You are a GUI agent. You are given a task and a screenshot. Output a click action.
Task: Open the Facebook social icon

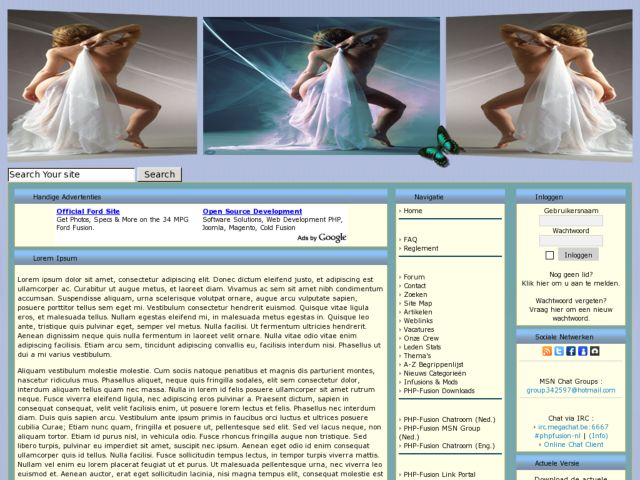coord(571,351)
